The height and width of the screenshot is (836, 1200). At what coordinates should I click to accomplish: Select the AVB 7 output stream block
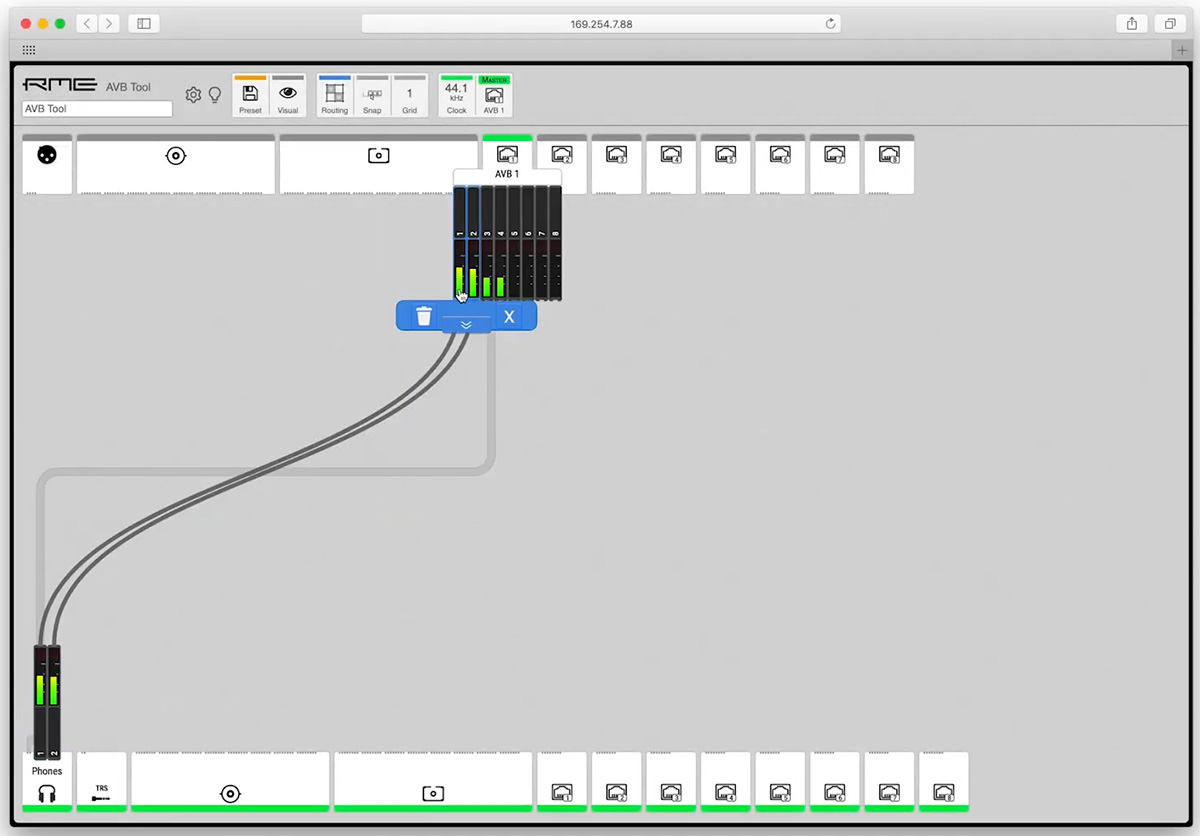click(889, 781)
